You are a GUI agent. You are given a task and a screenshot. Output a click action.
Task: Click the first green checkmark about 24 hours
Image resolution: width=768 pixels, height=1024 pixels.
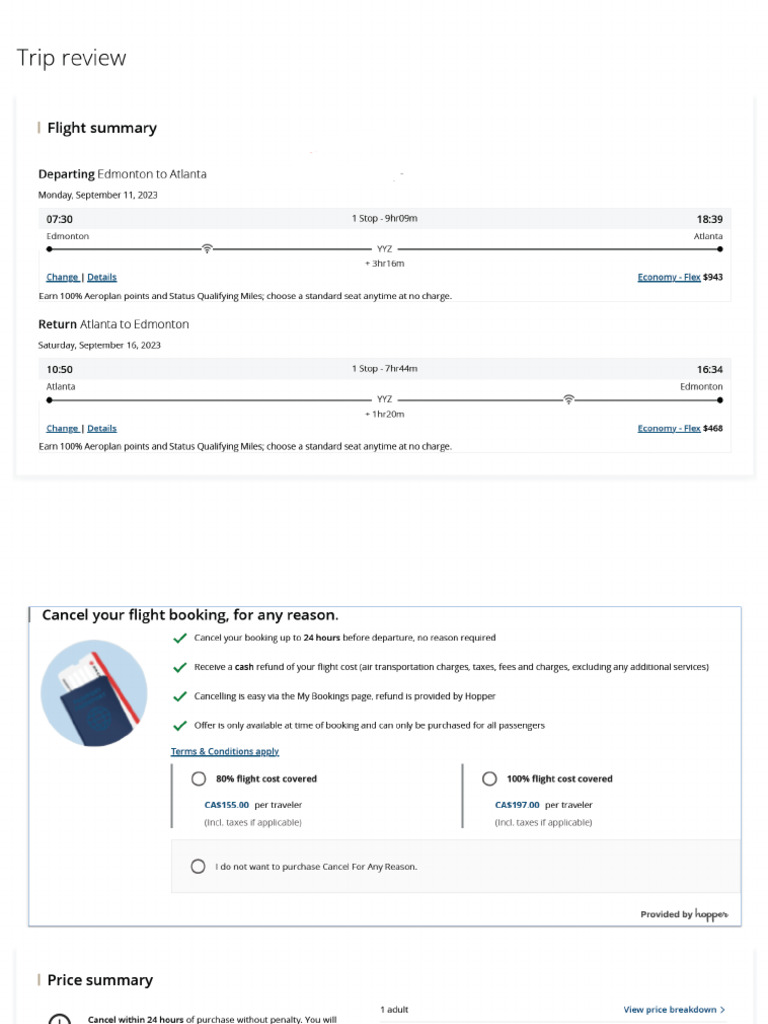click(x=180, y=637)
